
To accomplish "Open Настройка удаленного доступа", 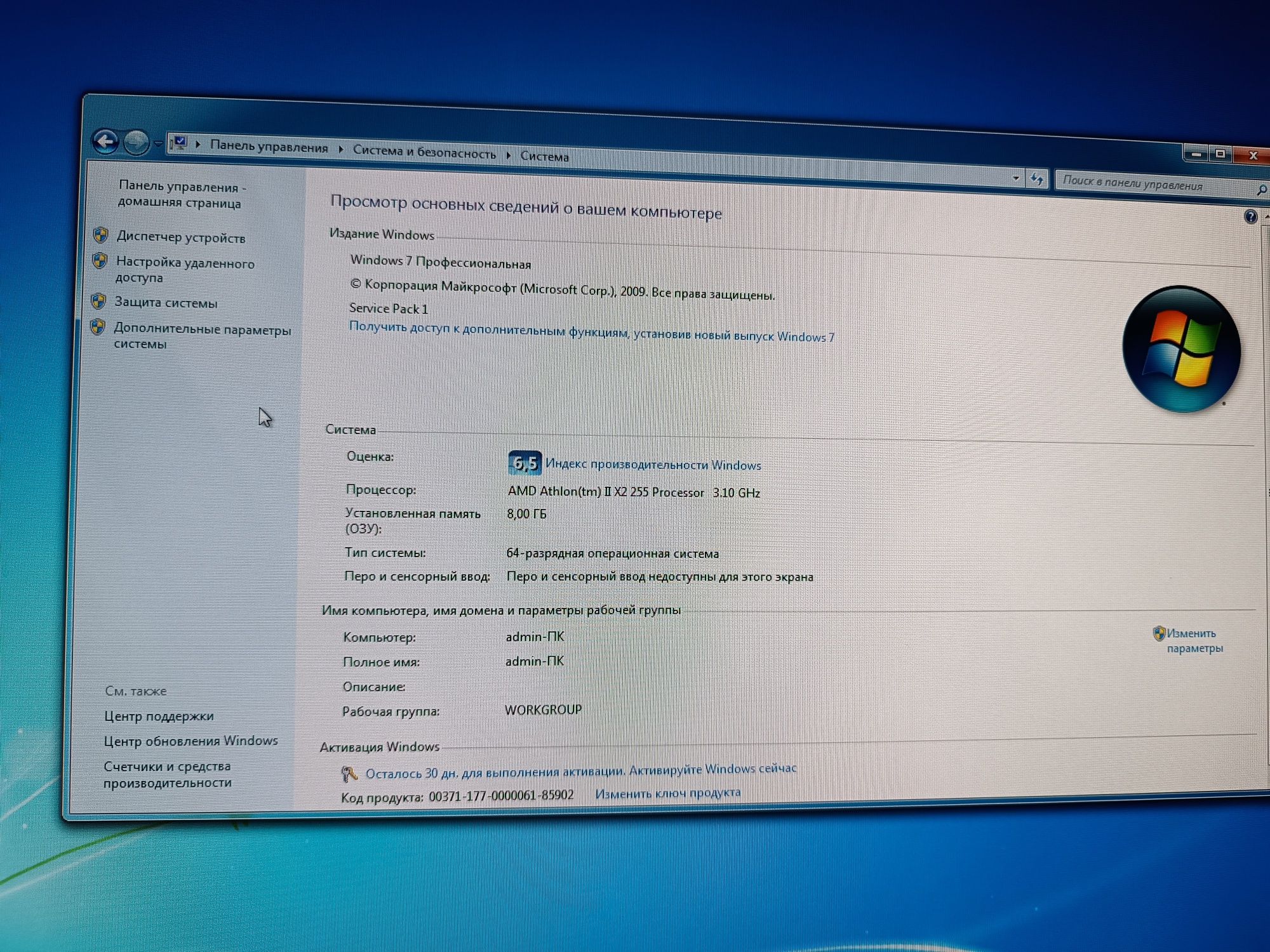I will pyautogui.click(x=184, y=270).
